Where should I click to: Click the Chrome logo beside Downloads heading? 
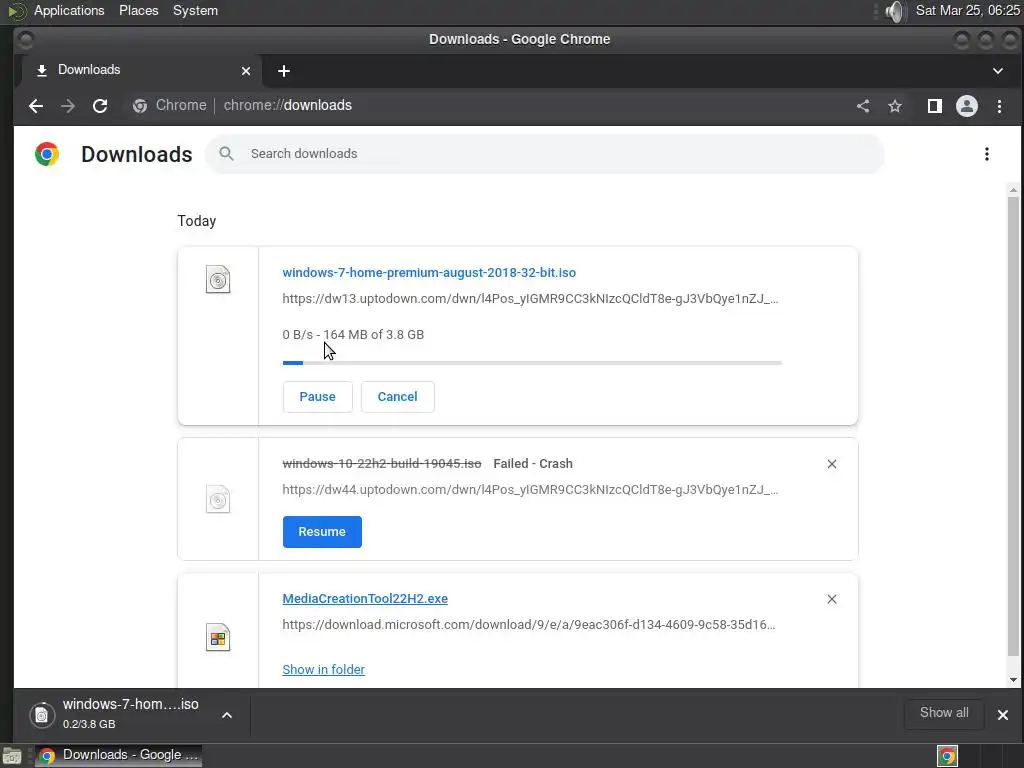pyautogui.click(x=47, y=154)
